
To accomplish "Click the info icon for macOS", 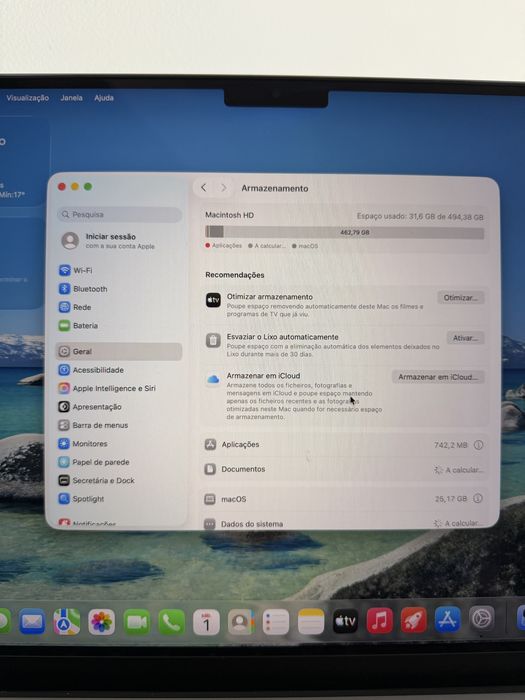I will pos(478,498).
